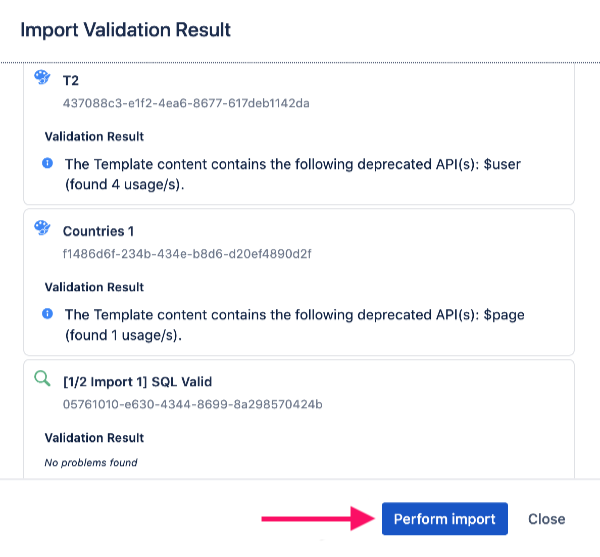This screenshot has height=557, width=600.
Task: Click the Validation Result label under SQL Valid
Action: 94,438
